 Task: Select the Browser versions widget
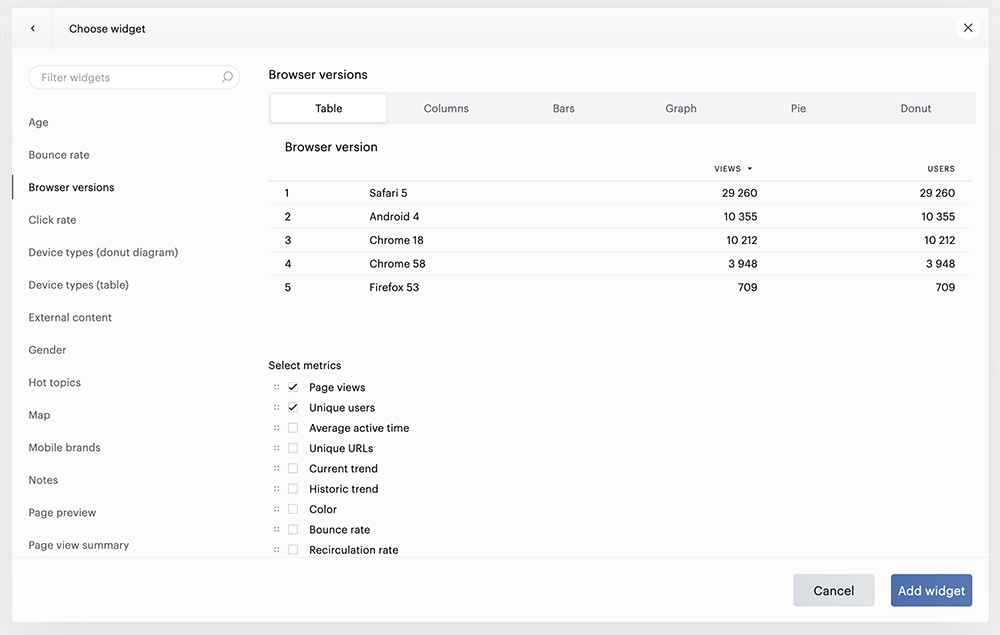(71, 187)
